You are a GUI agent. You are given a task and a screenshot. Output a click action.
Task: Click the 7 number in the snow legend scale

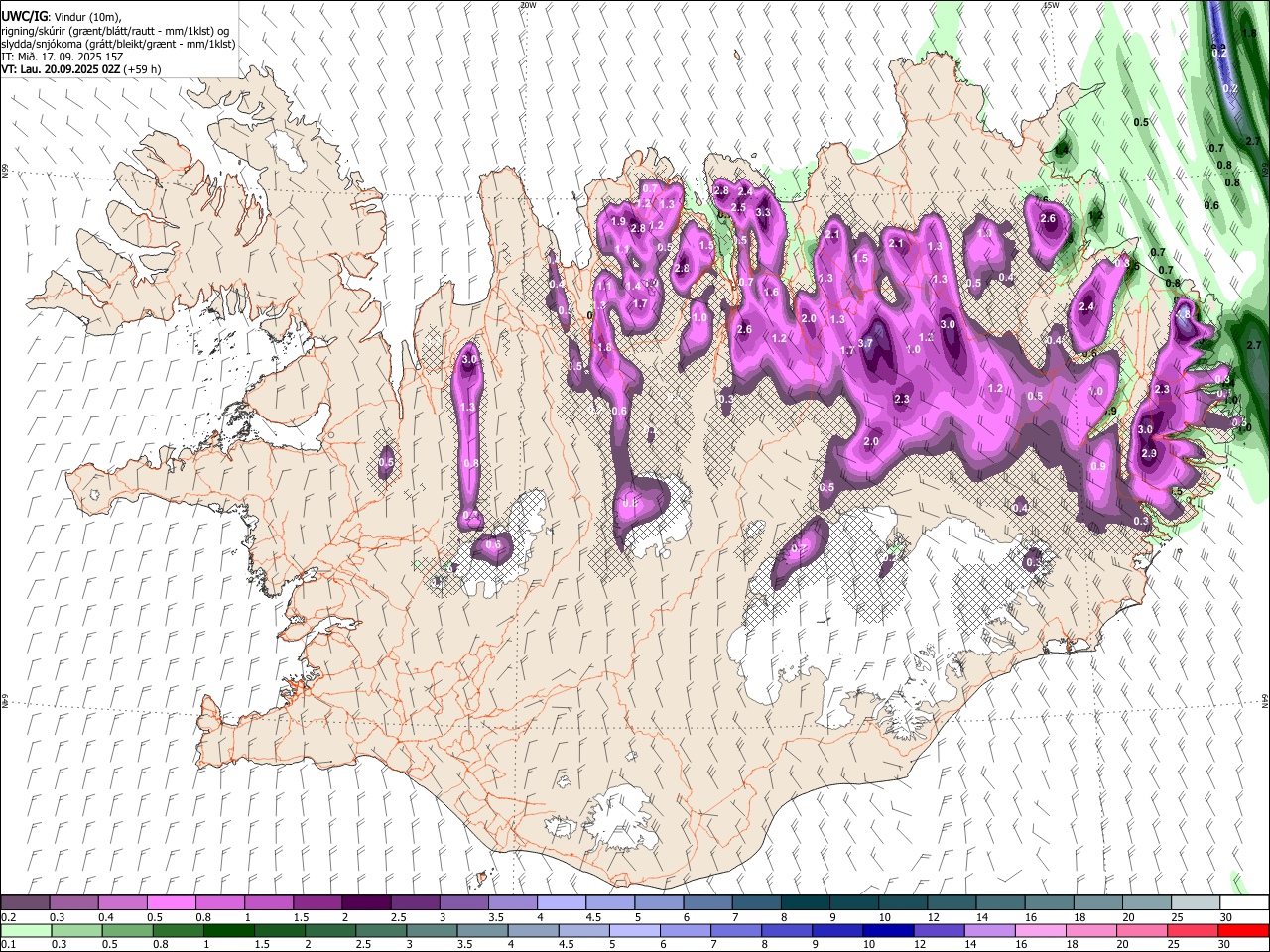737,917
